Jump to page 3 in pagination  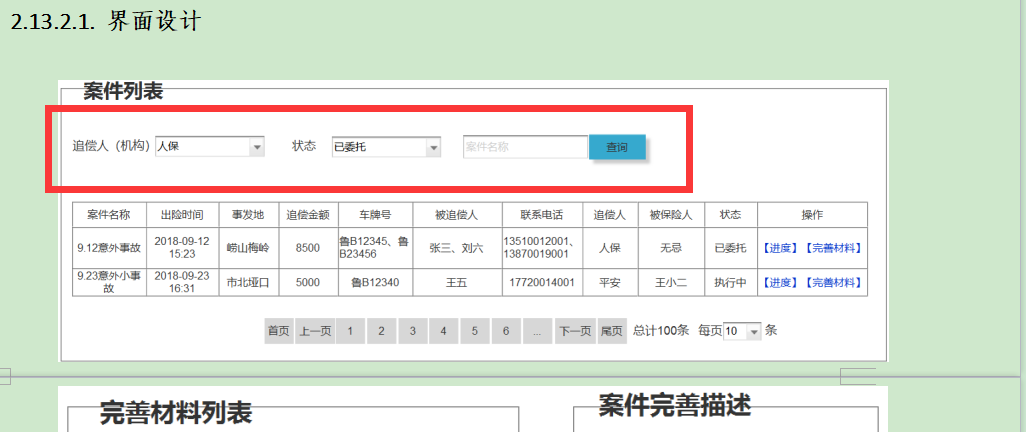click(x=412, y=331)
